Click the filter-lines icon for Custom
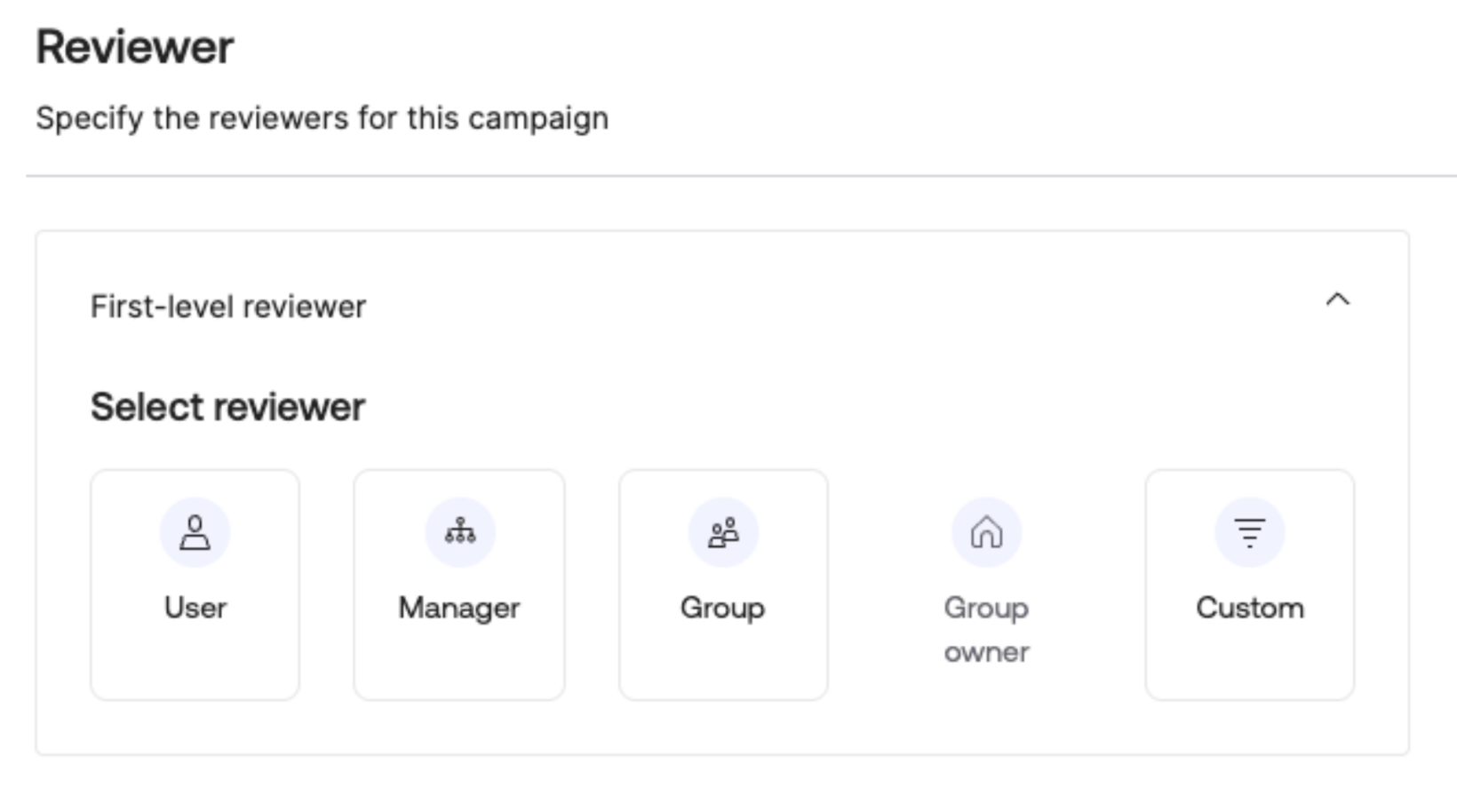Image resolution: width=1457 pixels, height=812 pixels. point(1249,533)
